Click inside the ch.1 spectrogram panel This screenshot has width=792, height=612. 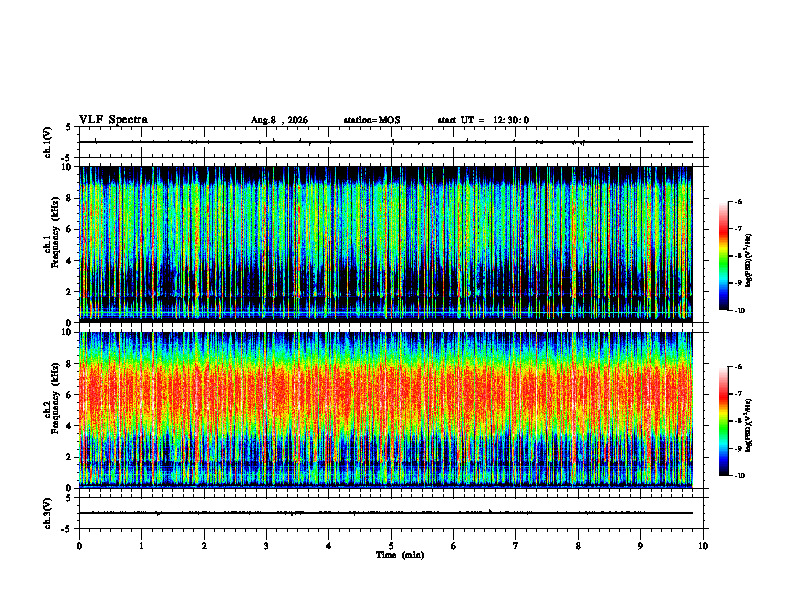(x=385, y=244)
